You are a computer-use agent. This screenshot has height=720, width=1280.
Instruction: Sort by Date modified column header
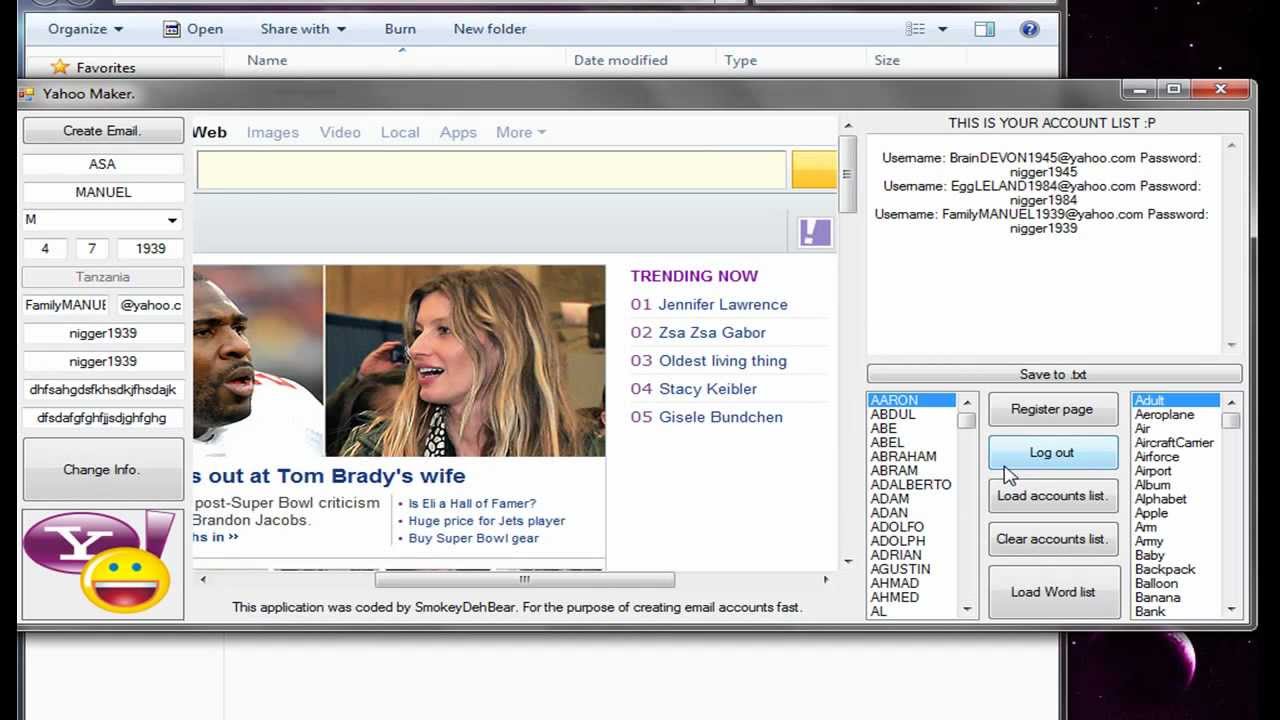pyautogui.click(x=620, y=60)
